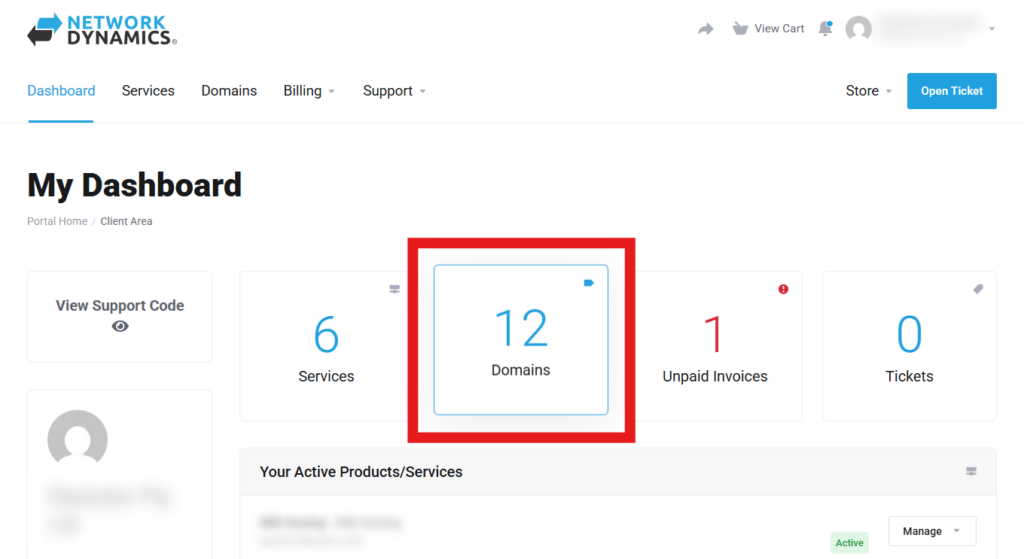Click the Network Dynamics logo
1024x559 pixels.
click(x=101, y=30)
